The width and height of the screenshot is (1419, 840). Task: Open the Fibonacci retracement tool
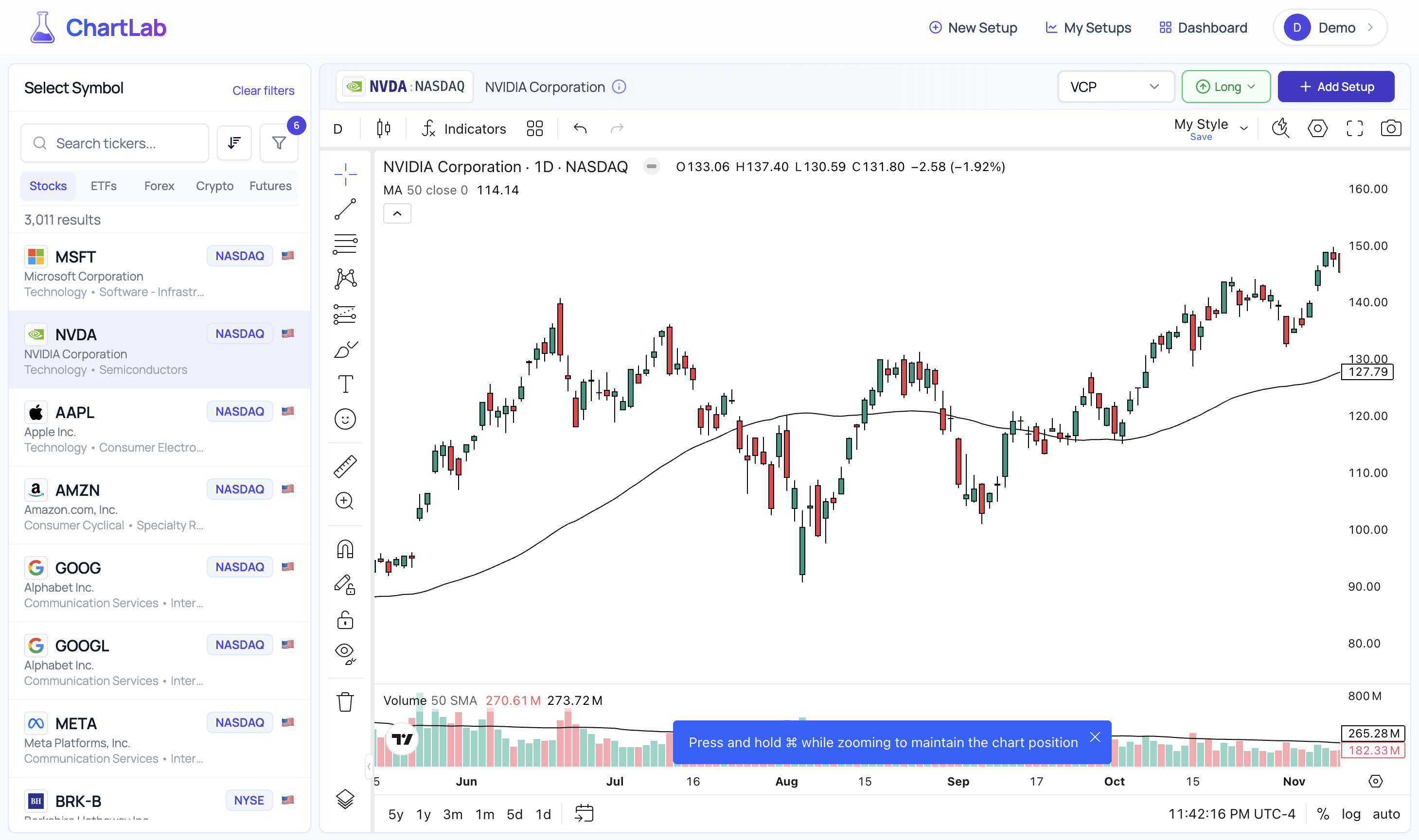point(345,244)
